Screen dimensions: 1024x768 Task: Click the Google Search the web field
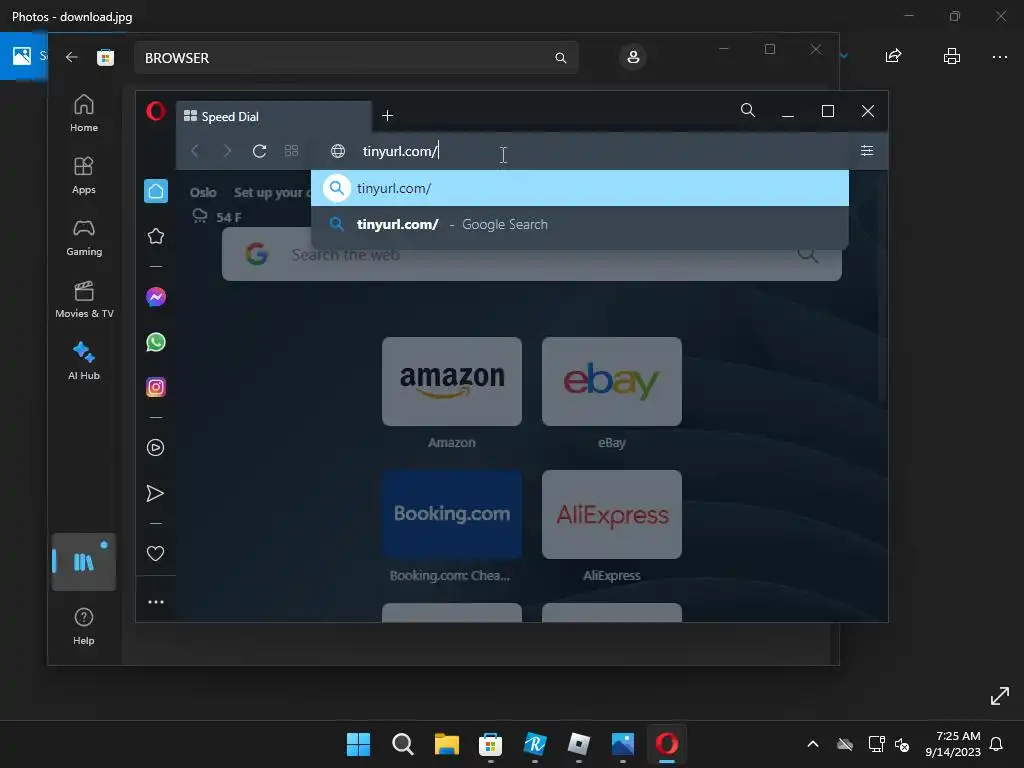532,255
